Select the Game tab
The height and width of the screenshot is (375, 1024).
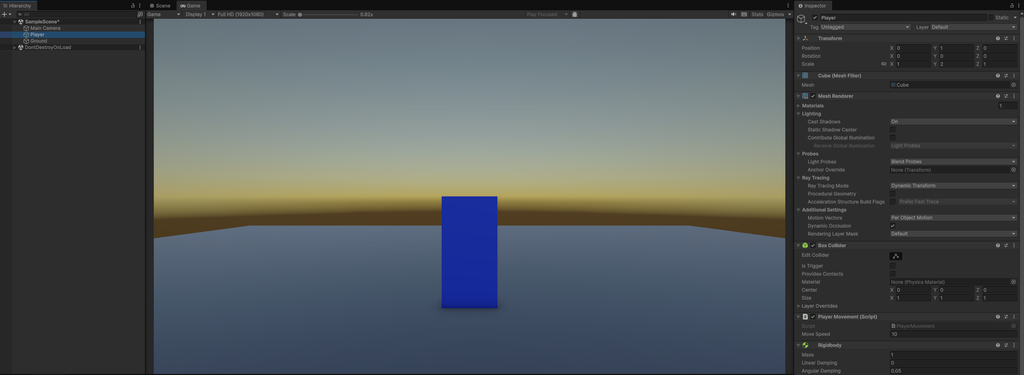[x=191, y=5]
